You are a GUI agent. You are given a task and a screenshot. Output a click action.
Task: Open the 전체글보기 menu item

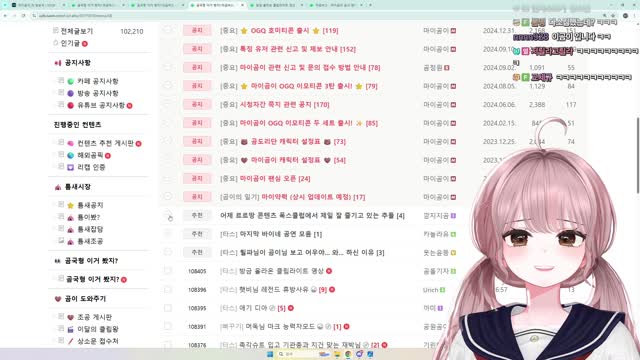[77, 31]
